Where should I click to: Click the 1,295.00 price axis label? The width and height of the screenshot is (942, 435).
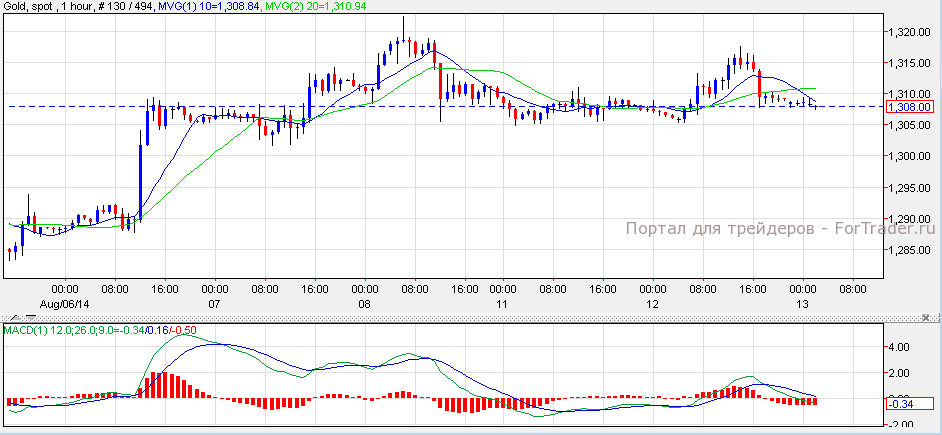point(908,187)
